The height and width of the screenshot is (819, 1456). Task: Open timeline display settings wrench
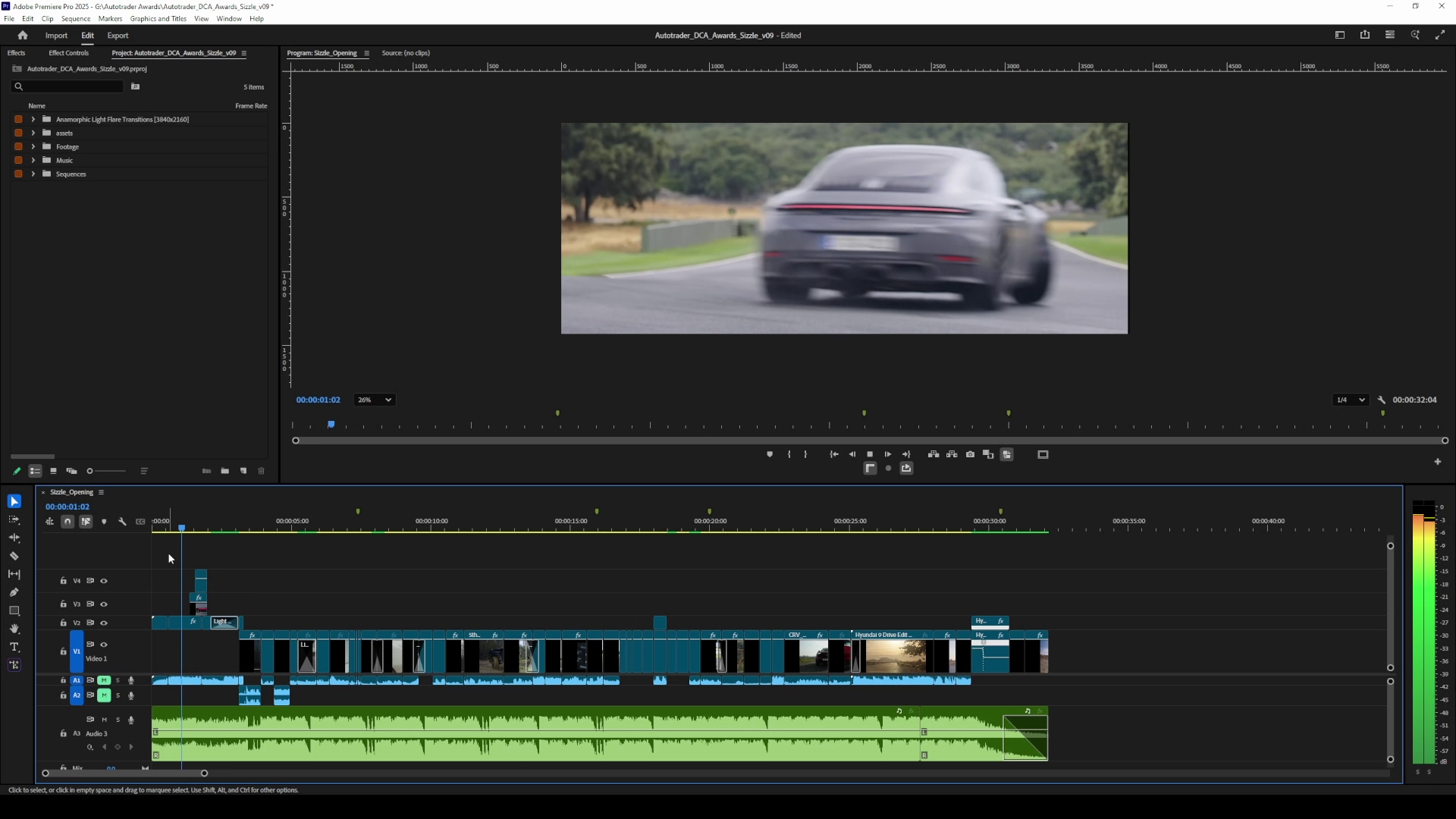tap(122, 522)
